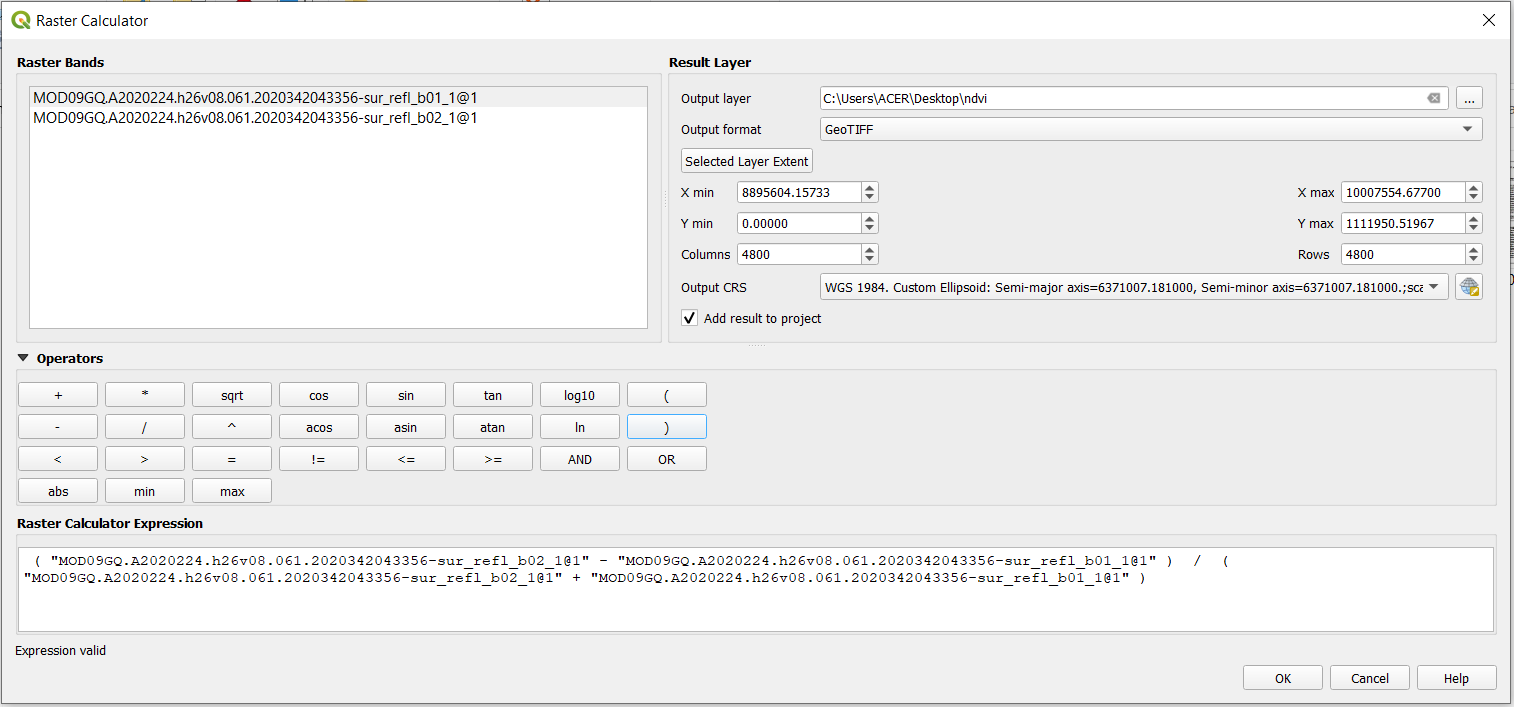1514x707 pixels.
Task: Select the sur_refl_b02 raster band
Action: coord(254,117)
